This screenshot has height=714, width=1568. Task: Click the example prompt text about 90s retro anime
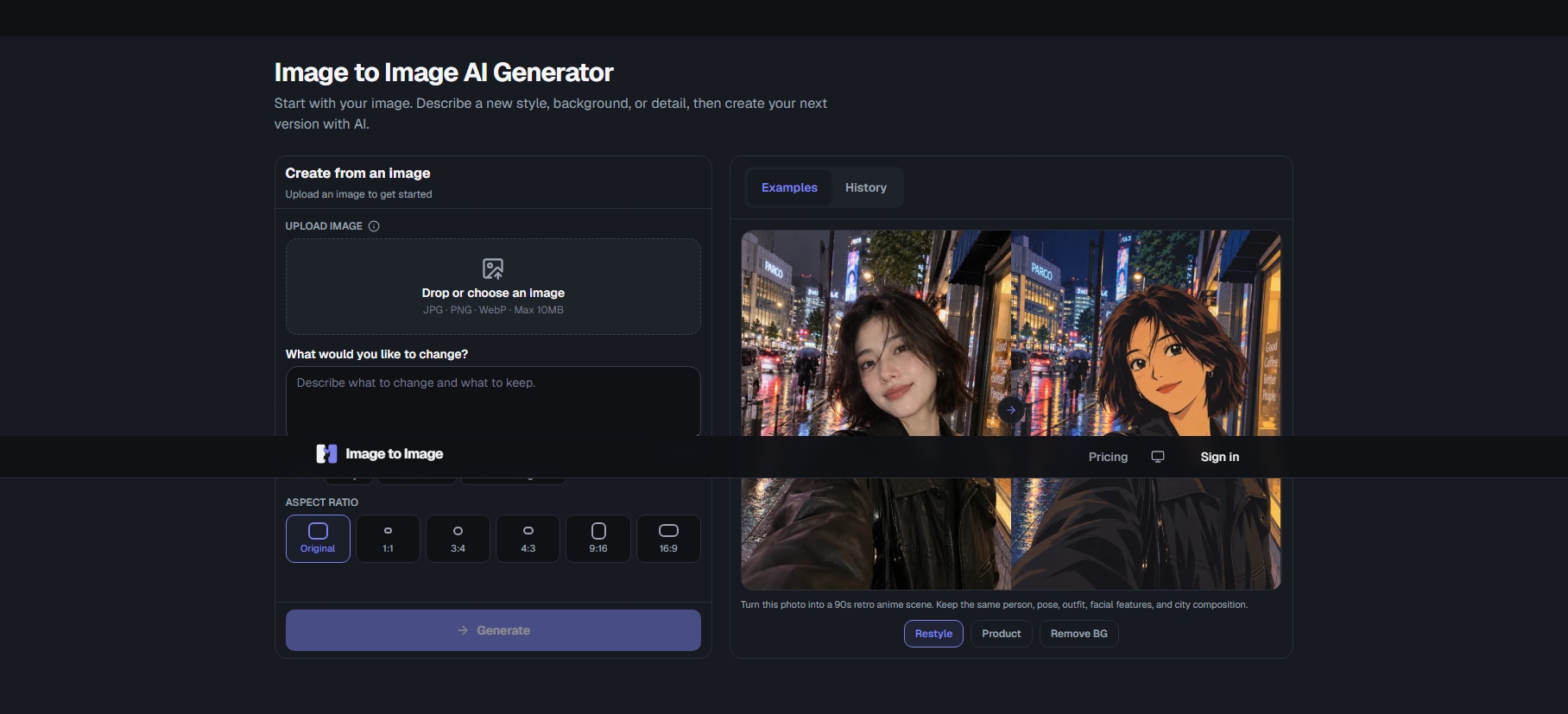(994, 604)
